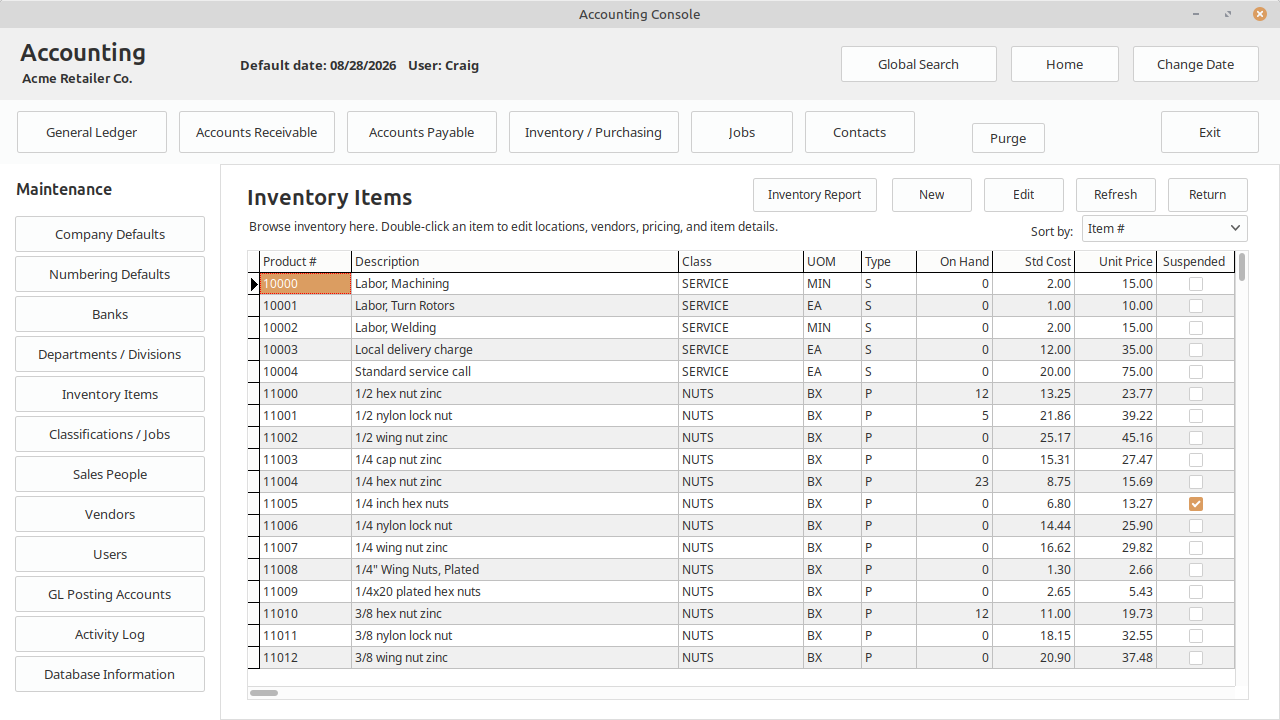1280x720 pixels.
Task: Open Users maintenance
Action: point(110,554)
